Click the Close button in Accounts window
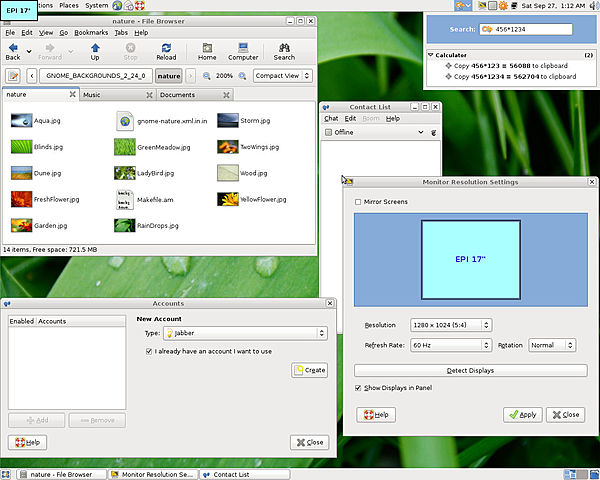600x480 pixels. 310,442
